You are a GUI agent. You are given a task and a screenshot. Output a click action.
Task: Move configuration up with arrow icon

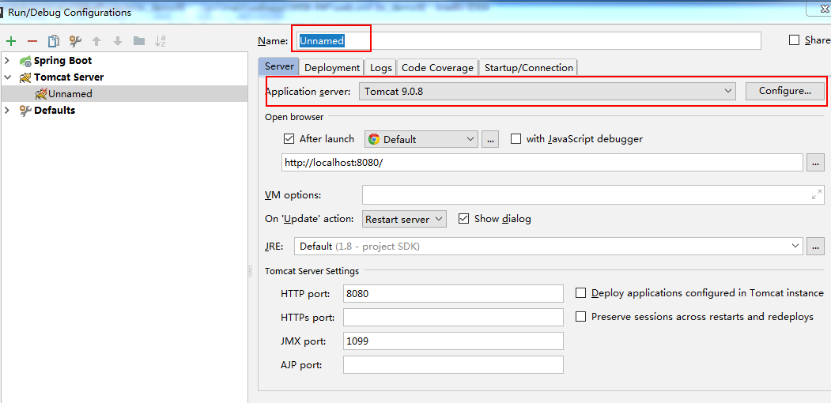(x=96, y=41)
